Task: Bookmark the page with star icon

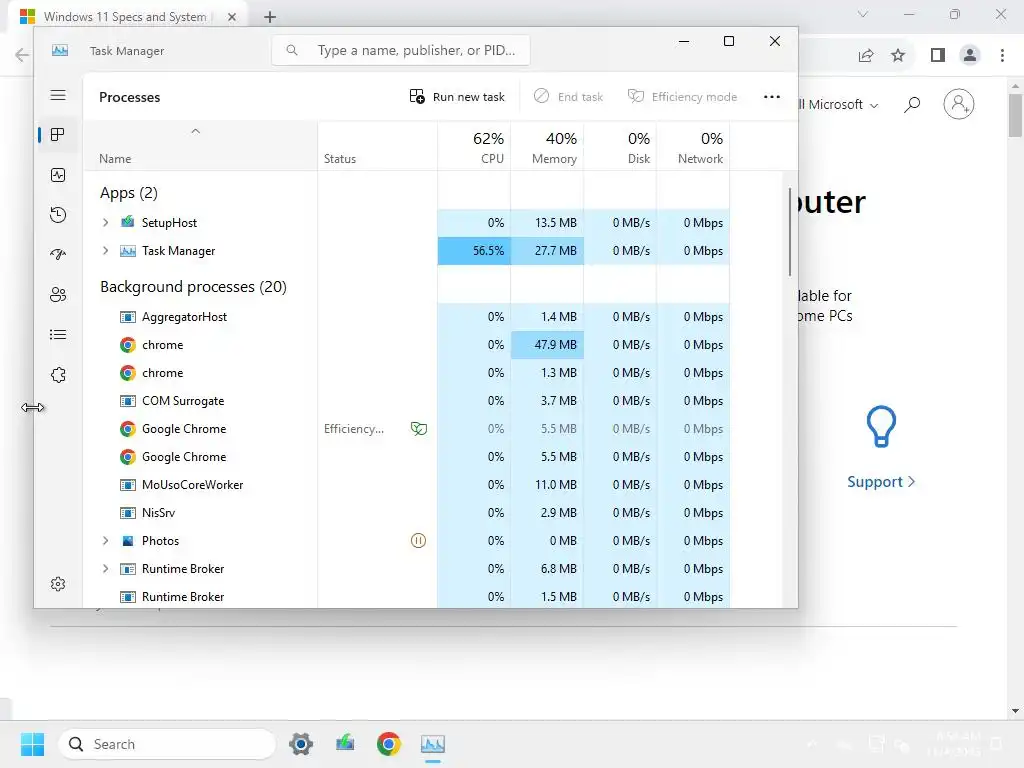Action: point(898,56)
